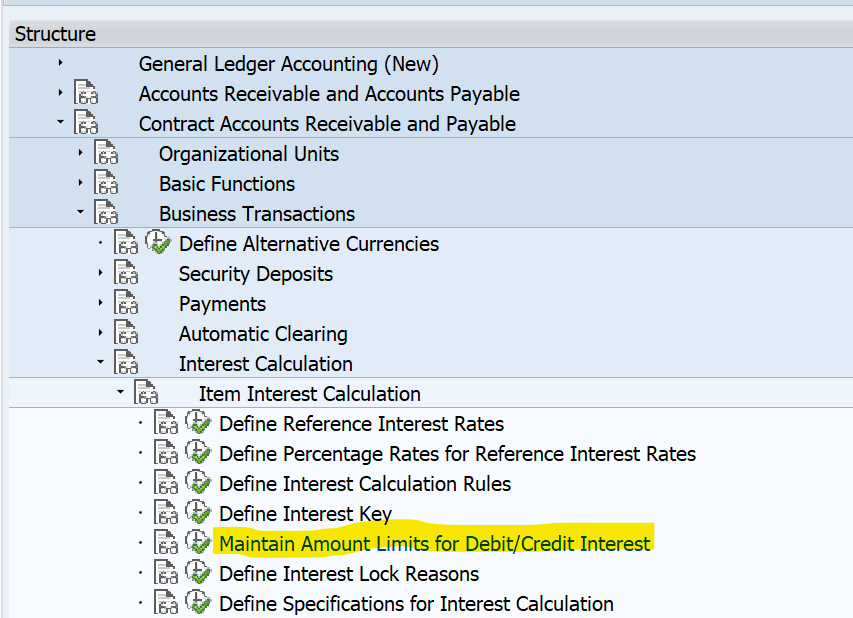Execute activity icon for Define Interest Lock Reasons

coord(198,571)
